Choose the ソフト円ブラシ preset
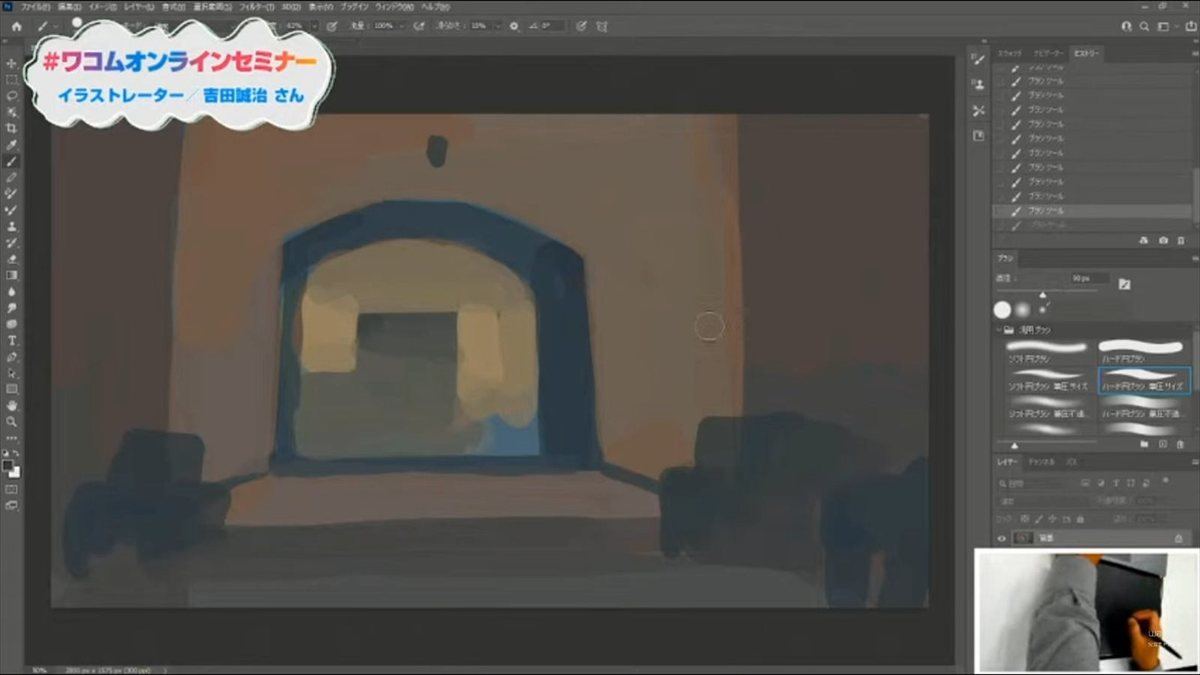Viewport: 1200px width, 675px height. [x=1046, y=351]
